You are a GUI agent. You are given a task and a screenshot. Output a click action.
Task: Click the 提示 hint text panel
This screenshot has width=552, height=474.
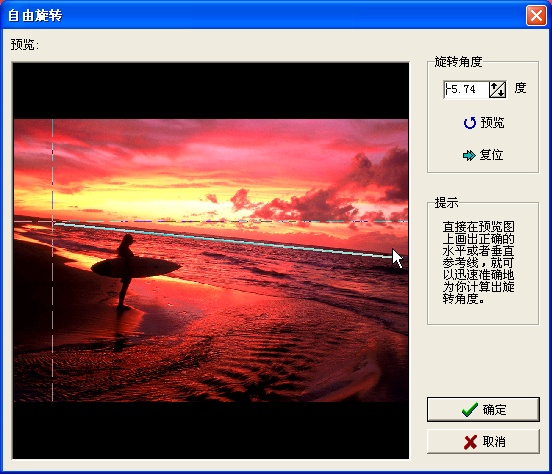pyautogui.click(x=483, y=263)
